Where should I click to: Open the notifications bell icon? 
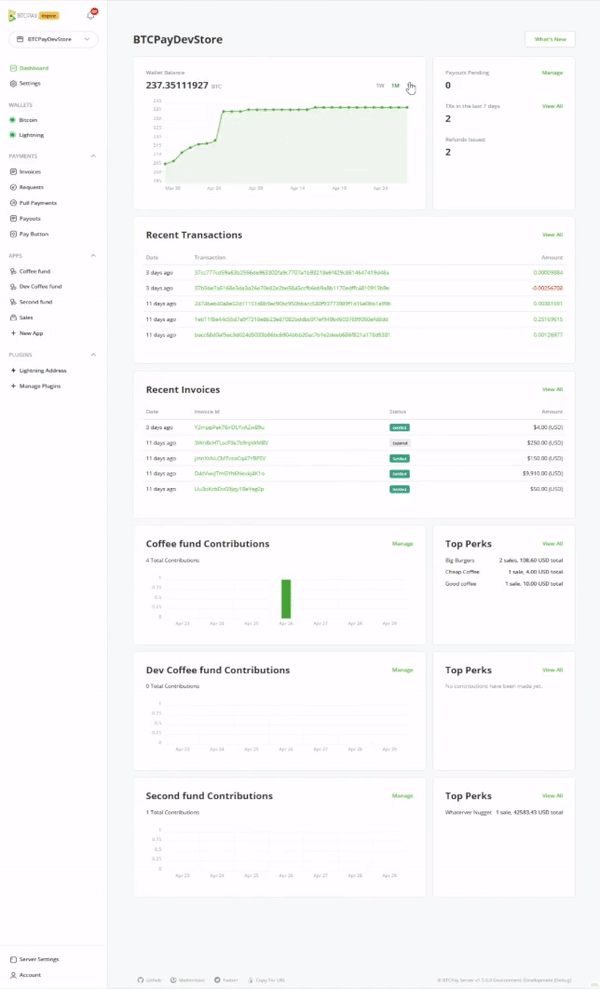click(91, 15)
